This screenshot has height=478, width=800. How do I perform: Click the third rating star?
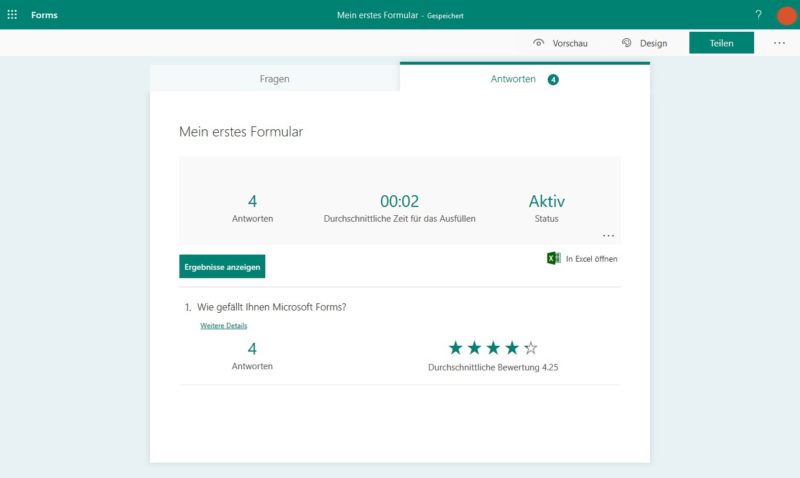click(x=493, y=348)
